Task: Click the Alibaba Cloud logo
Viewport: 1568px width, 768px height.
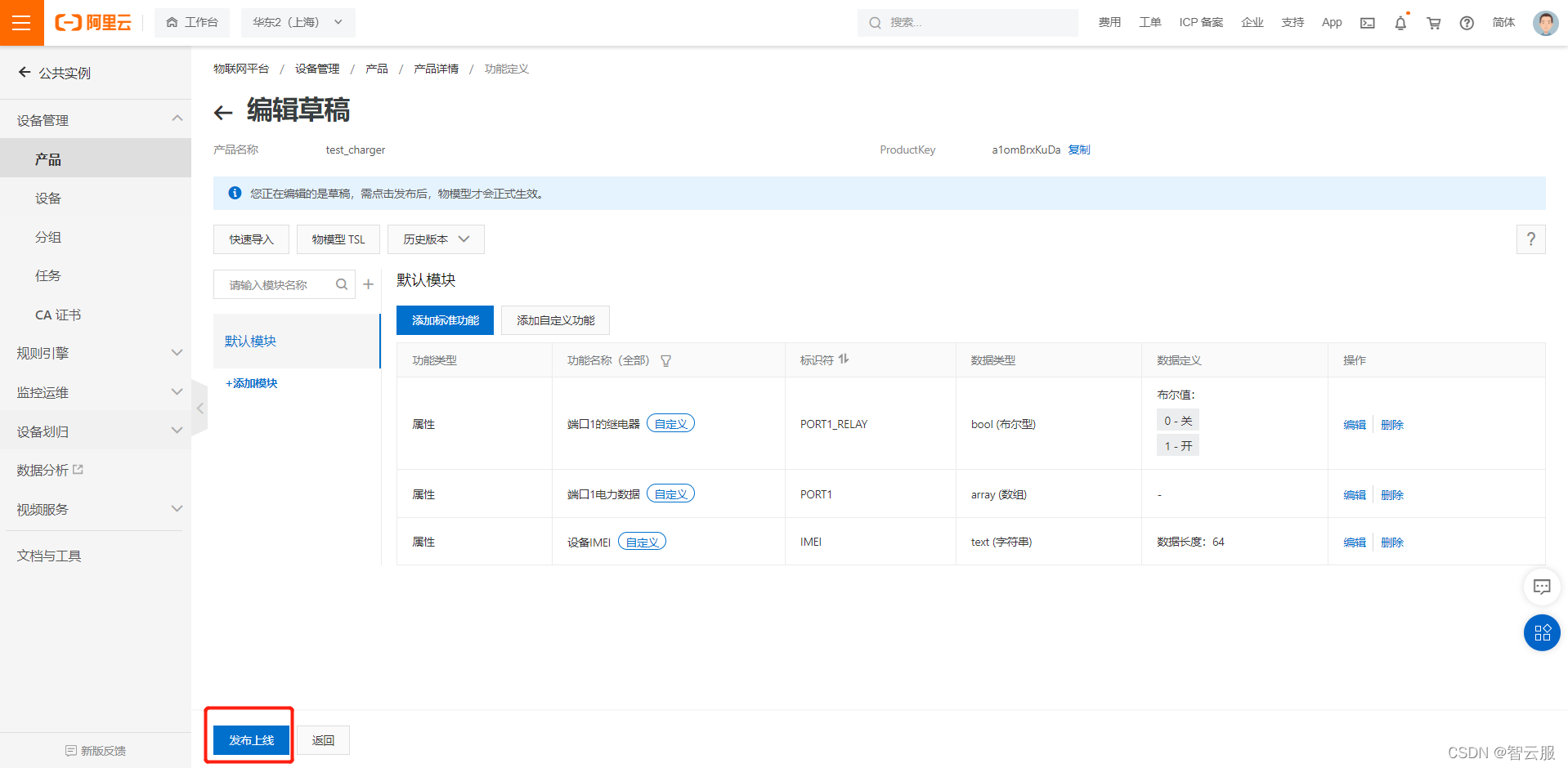Action: coord(93,23)
